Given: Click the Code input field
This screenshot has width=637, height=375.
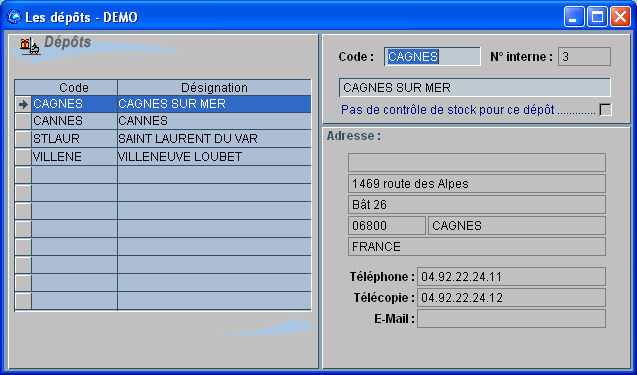Looking at the screenshot, I should [x=432, y=56].
